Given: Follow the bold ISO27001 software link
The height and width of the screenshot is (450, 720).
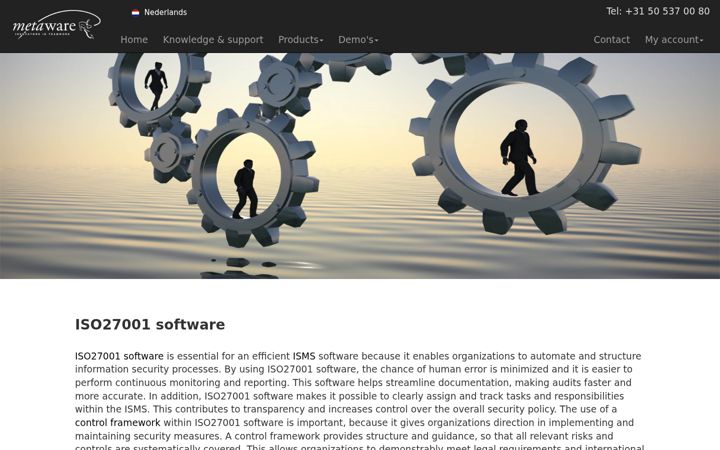Looking at the screenshot, I should tap(119, 356).
